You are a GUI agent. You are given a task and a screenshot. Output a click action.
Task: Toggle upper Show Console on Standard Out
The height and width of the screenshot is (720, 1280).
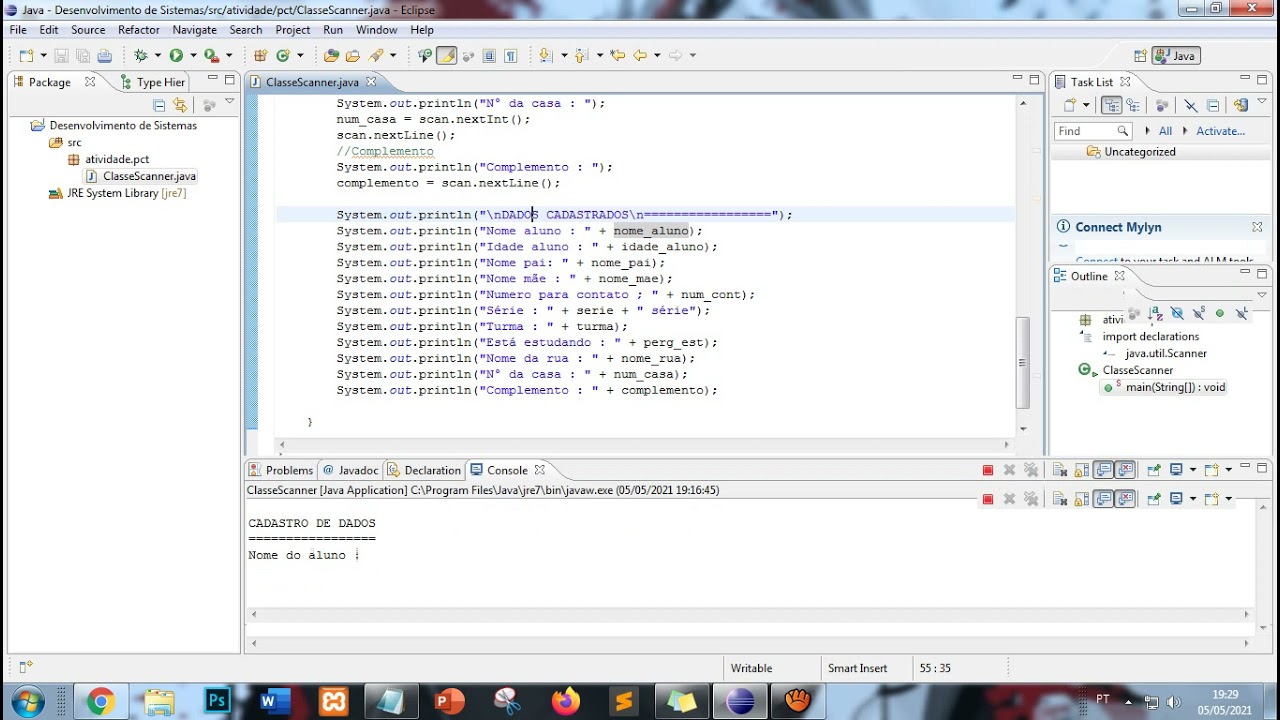coord(1103,470)
